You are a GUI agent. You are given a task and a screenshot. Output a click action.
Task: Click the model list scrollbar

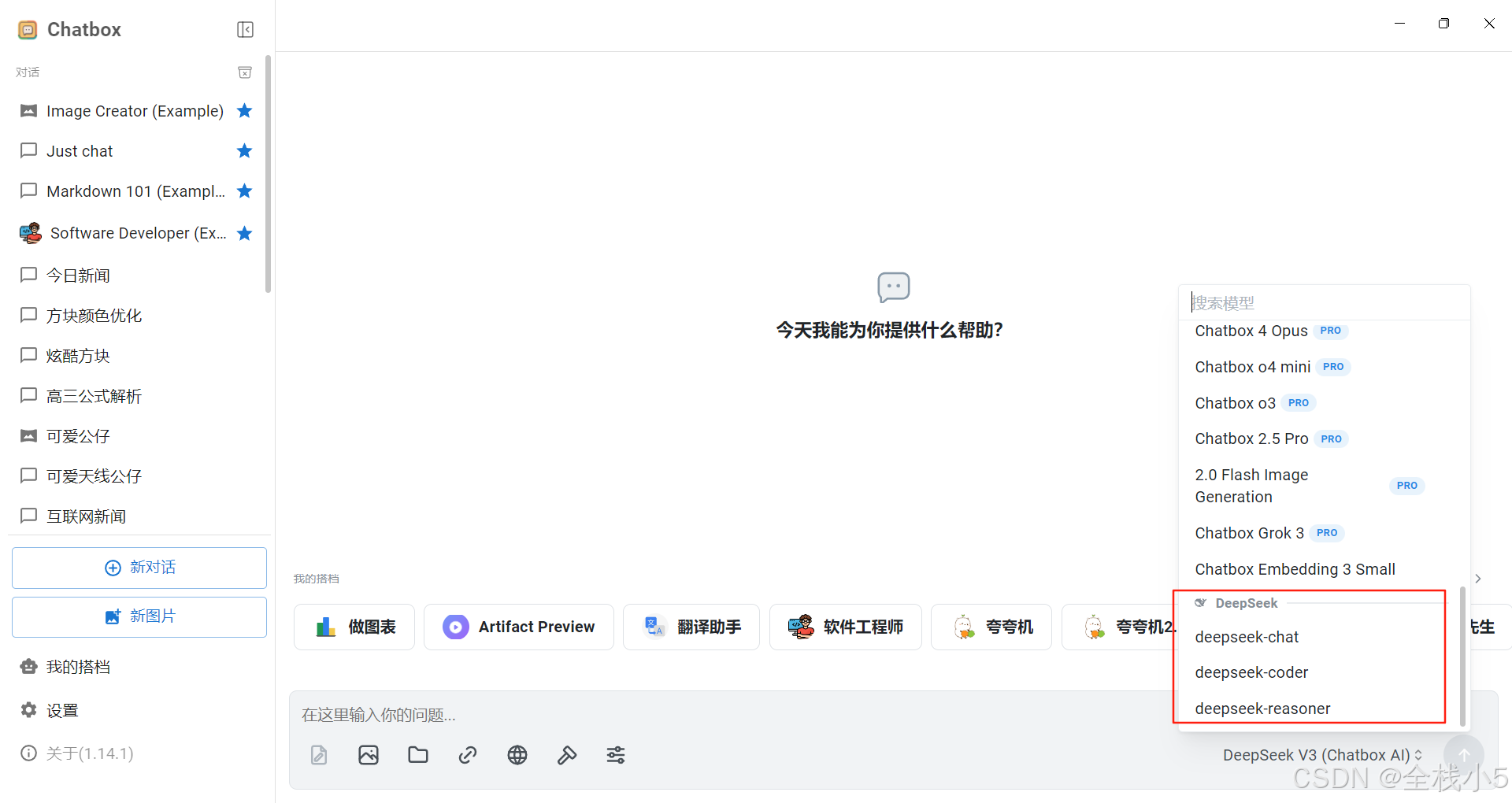pos(1462,656)
